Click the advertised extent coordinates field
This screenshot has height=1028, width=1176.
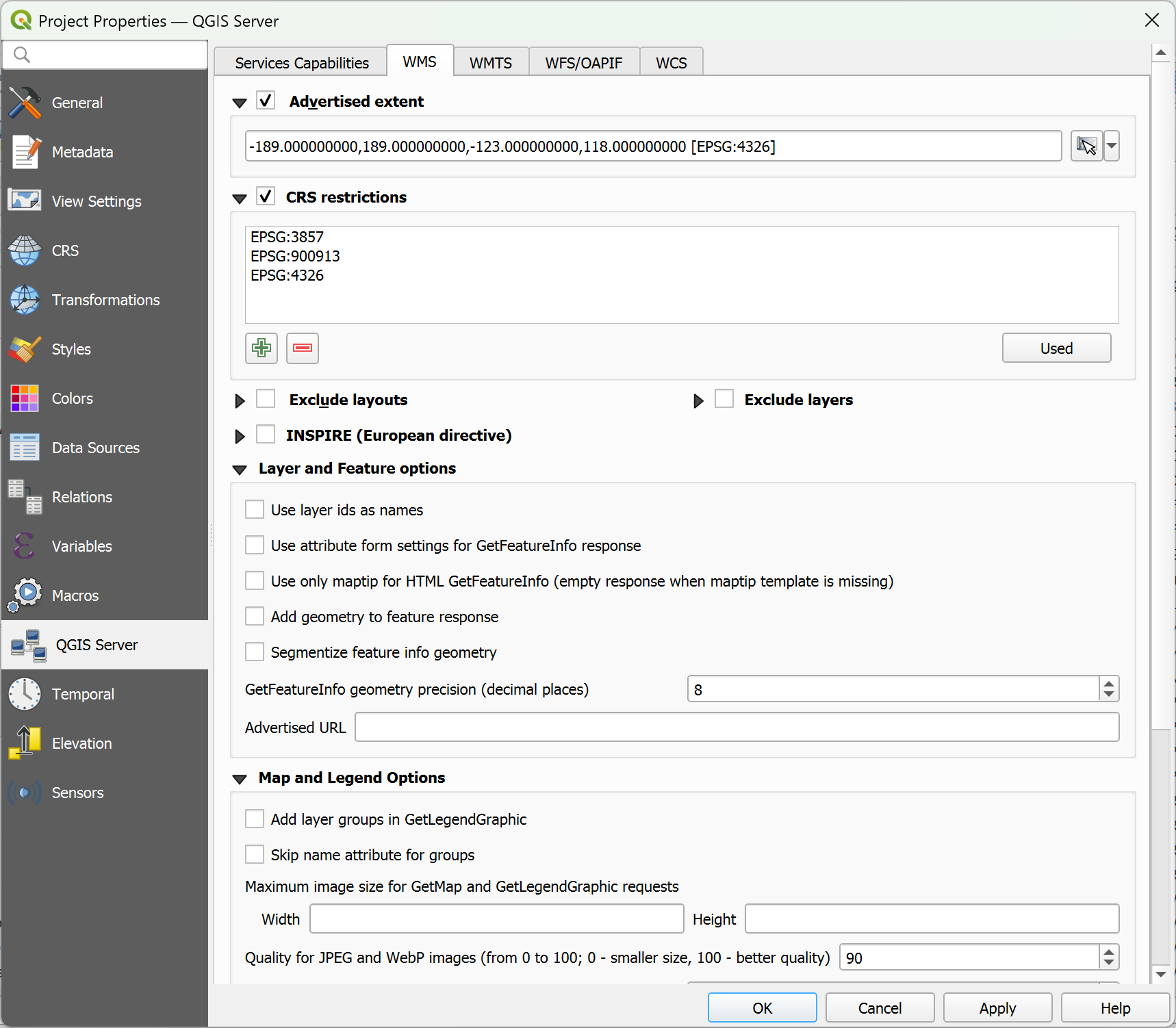click(x=653, y=146)
